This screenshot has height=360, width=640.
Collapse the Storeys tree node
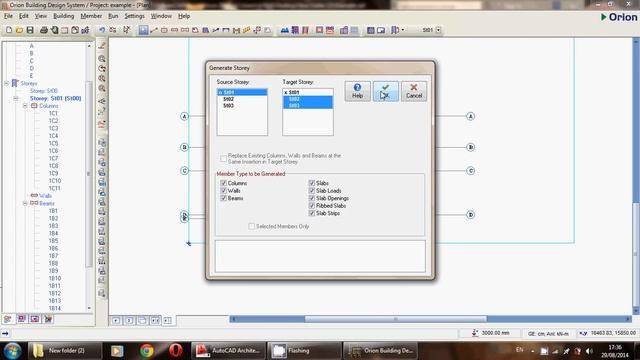tap(7, 83)
